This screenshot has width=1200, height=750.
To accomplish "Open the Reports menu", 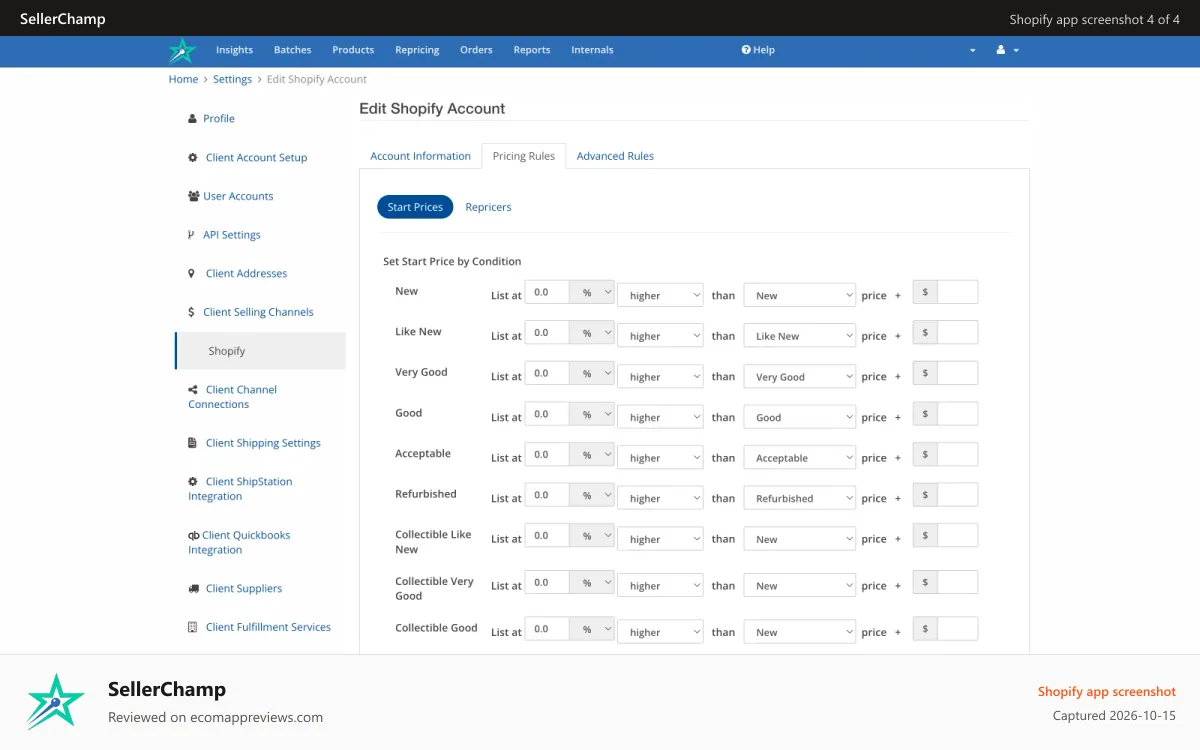I will point(532,50).
